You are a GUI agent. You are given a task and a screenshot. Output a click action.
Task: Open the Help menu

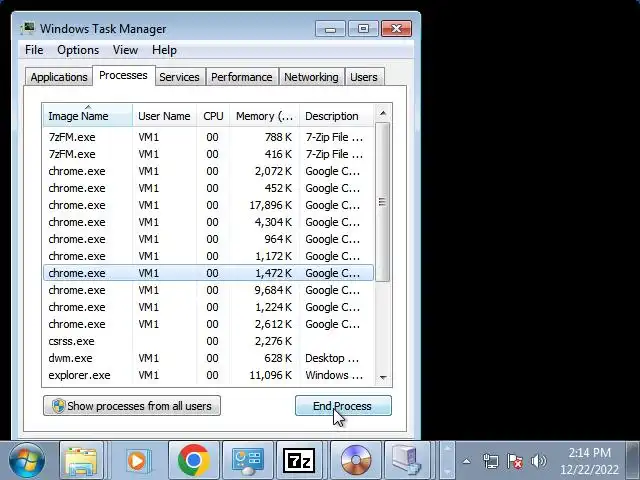[164, 50]
